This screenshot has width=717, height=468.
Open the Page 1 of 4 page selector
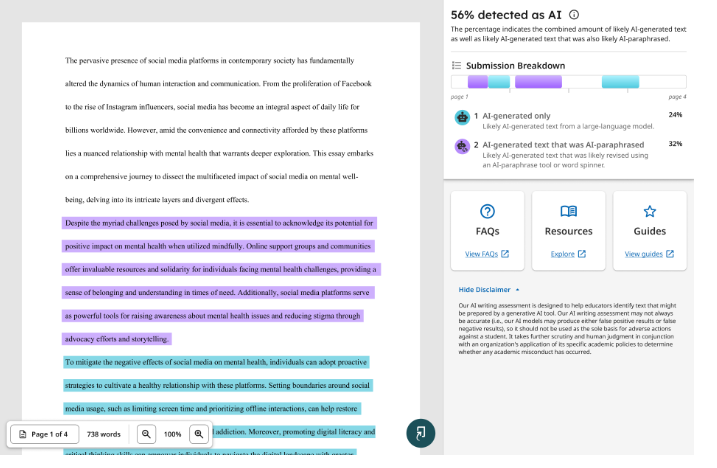click(x=45, y=434)
